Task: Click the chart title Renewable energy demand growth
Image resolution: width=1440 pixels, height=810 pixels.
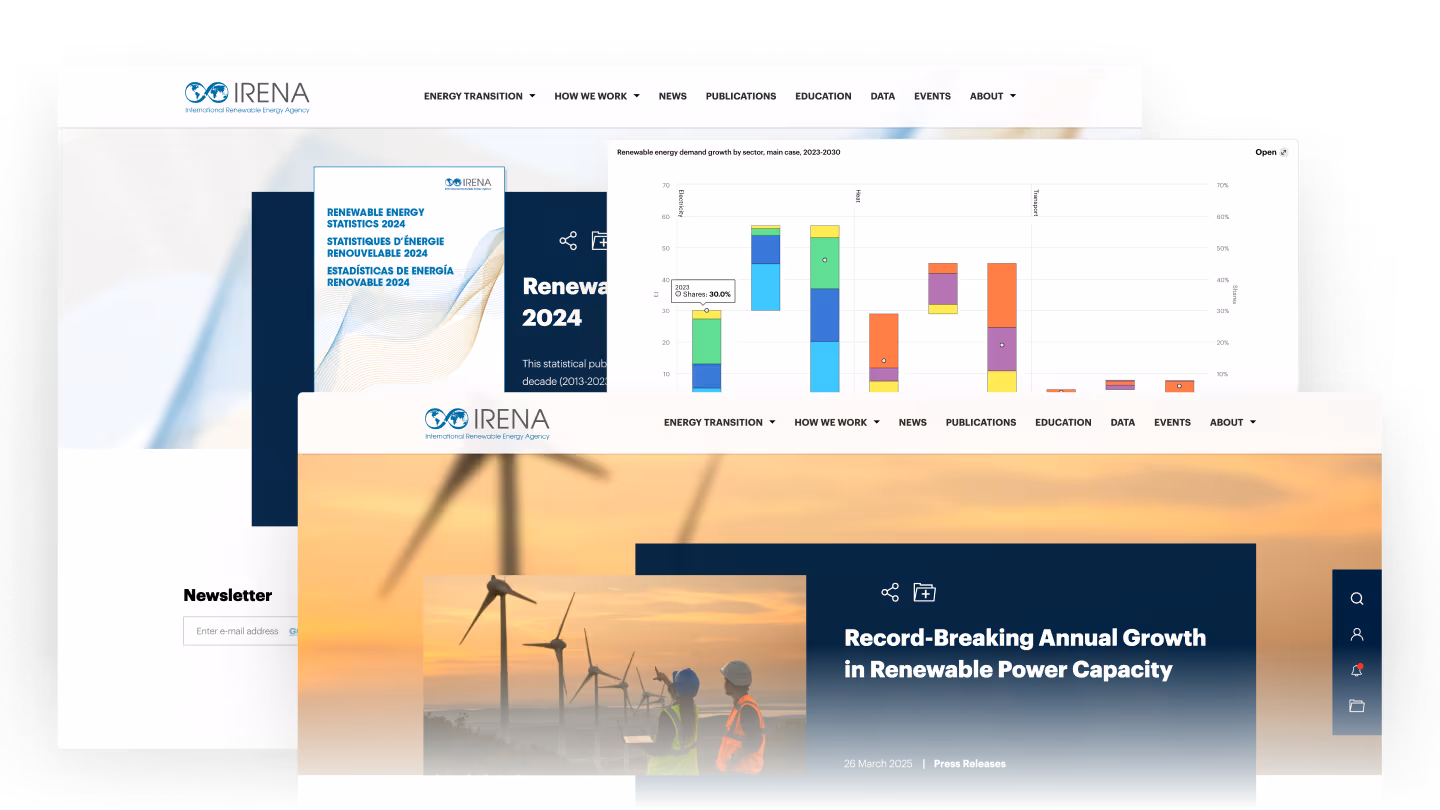Action: click(x=727, y=153)
